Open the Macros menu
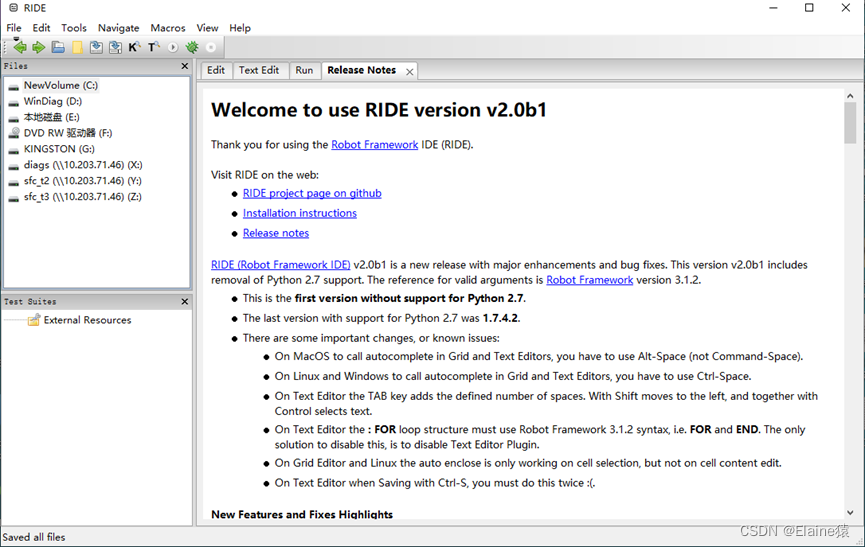The height and width of the screenshot is (547, 865). click(x=168, y=28)
